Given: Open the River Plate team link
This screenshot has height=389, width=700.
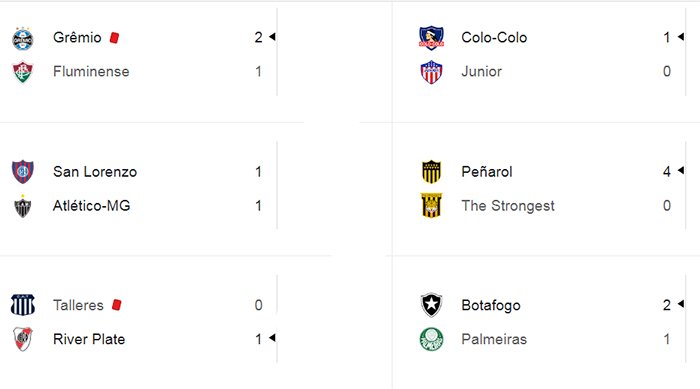Looking at the screenshot, I should point(89,339).
